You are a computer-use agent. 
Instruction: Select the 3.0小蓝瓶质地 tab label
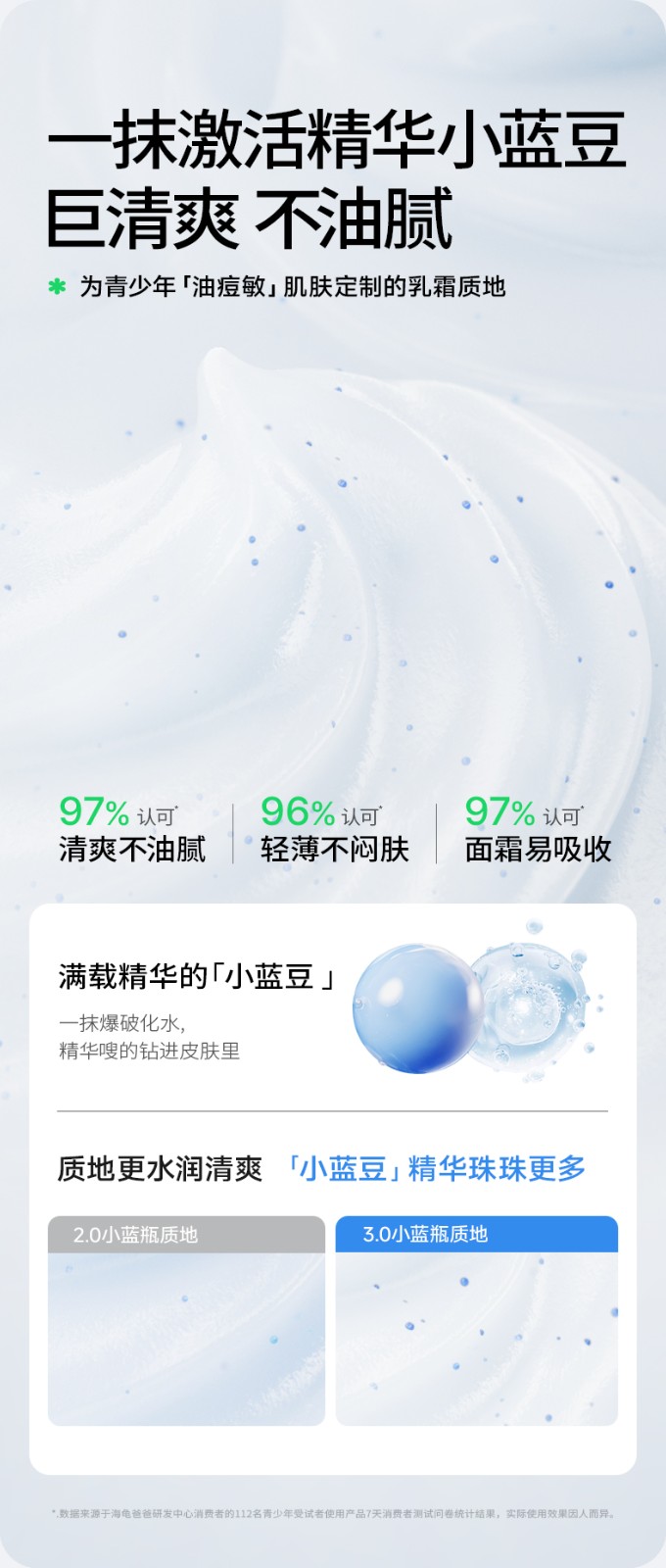[x=425, y=1234]
